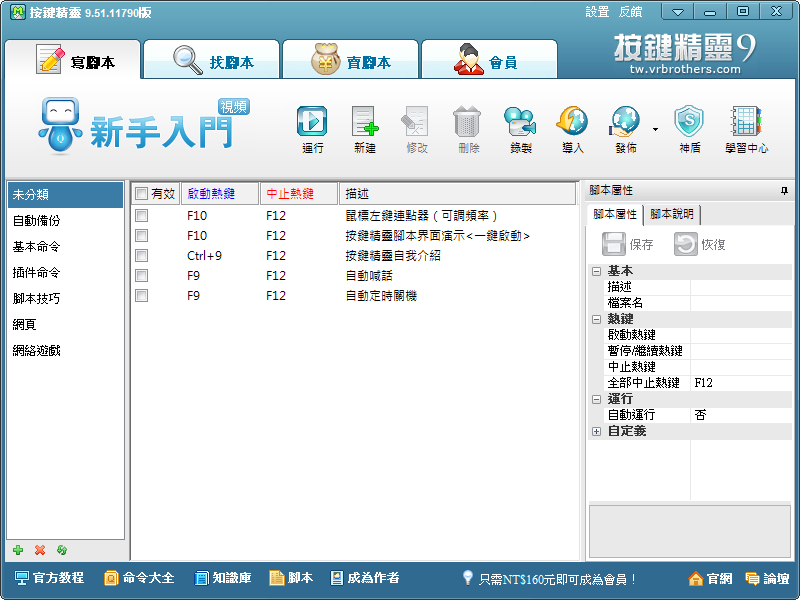Image resolution: width=800 pixels, height=600 pixels.
Task: Click the 保存 (Save) floppy disk icon
Action: [614, 244]
